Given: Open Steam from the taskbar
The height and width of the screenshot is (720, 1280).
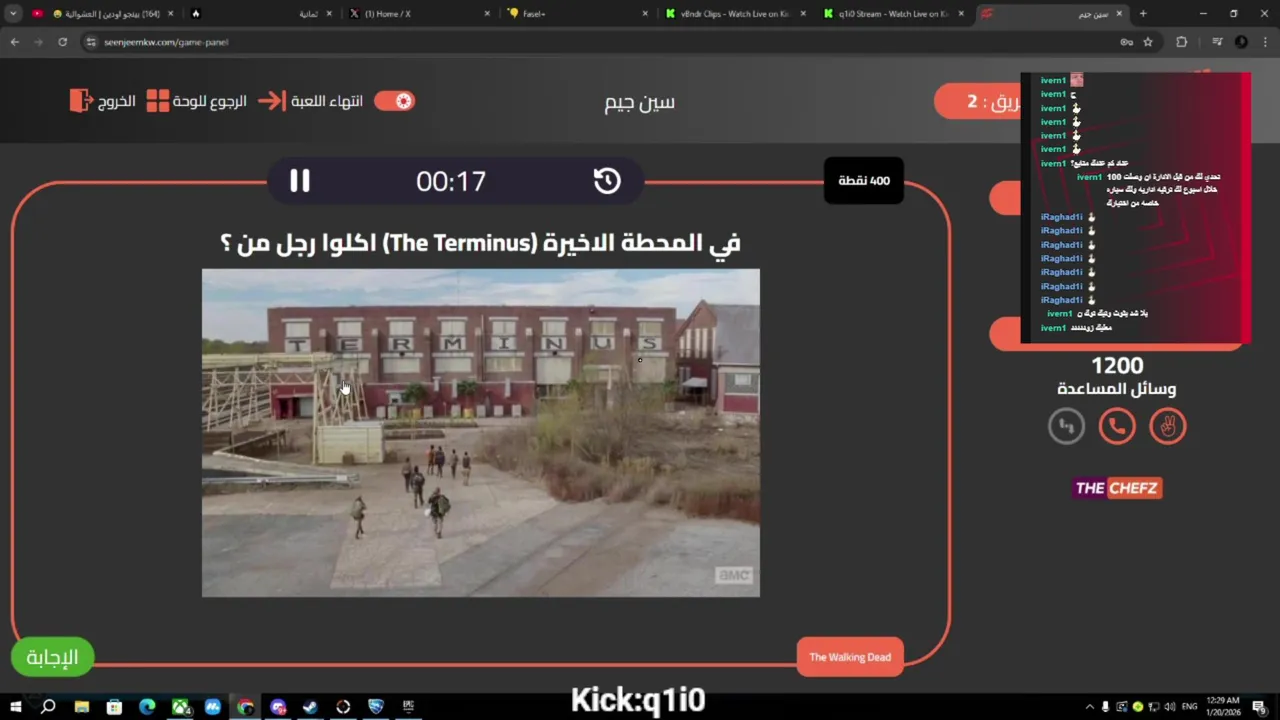Looking at the screenshot, I should point(310,707).
